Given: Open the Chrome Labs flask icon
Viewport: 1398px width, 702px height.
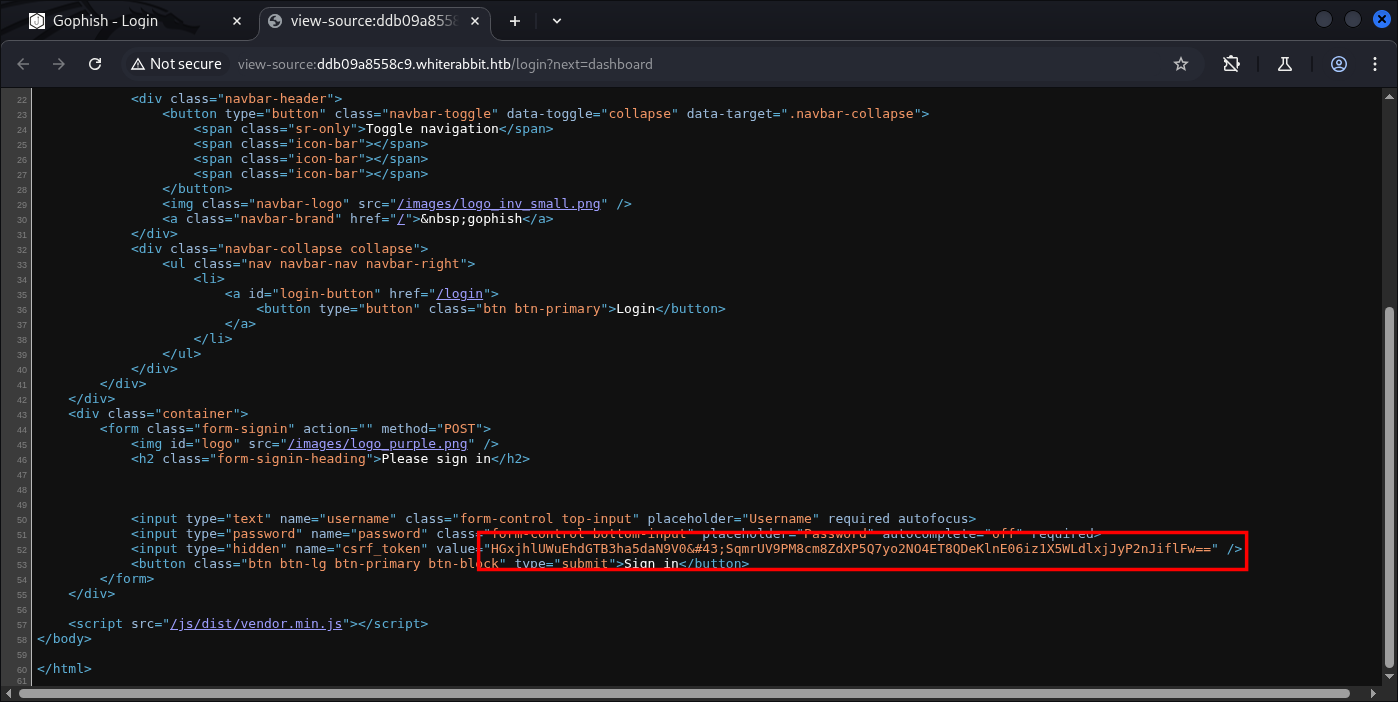Looking at the screenshot, I should 1285,64.
